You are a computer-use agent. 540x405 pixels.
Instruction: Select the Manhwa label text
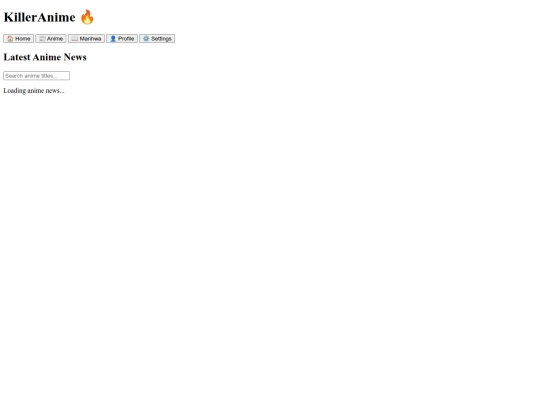click(90, 39)
